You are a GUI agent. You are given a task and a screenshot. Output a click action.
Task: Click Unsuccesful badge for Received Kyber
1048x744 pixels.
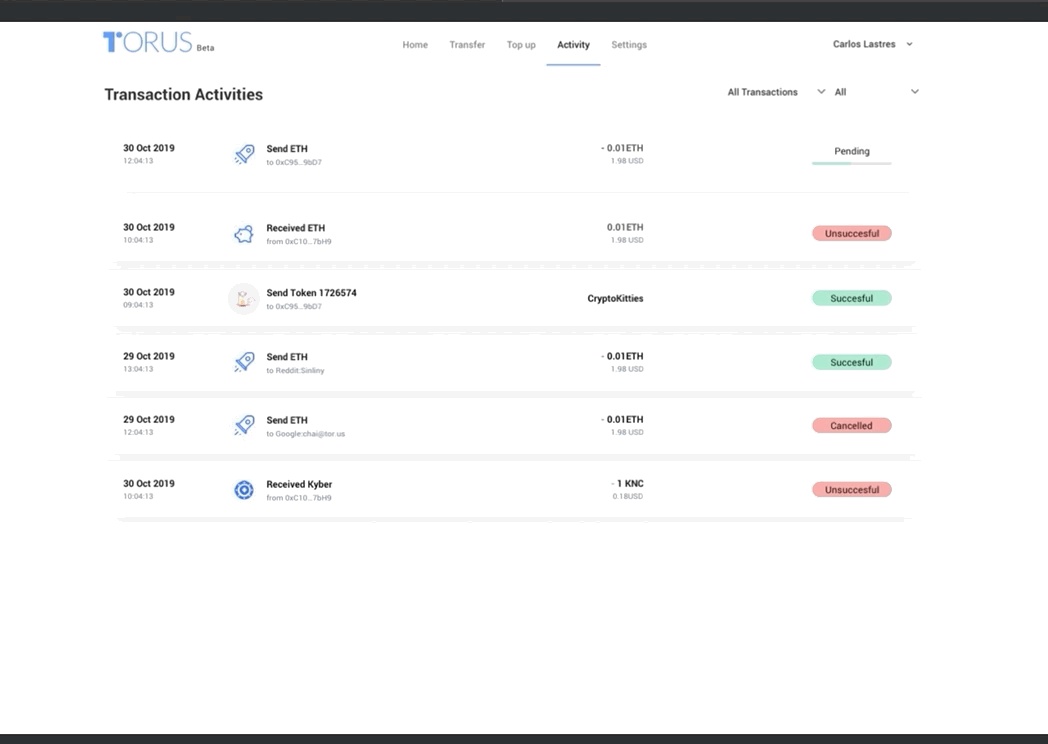852,490
